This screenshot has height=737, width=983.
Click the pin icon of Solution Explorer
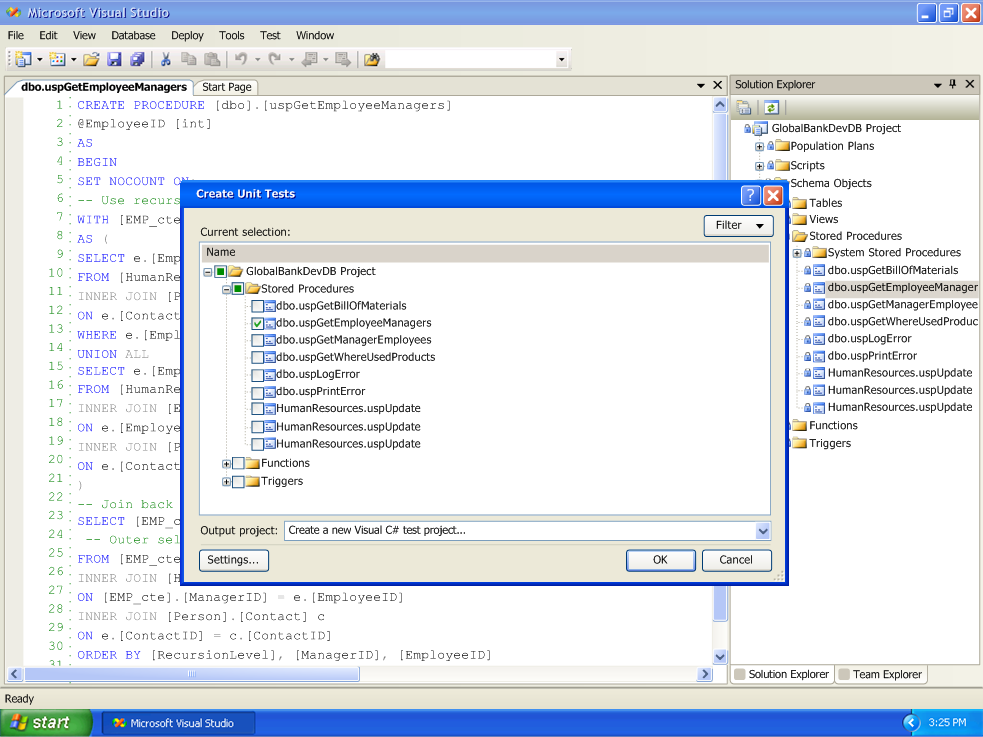tap(953, 84)
